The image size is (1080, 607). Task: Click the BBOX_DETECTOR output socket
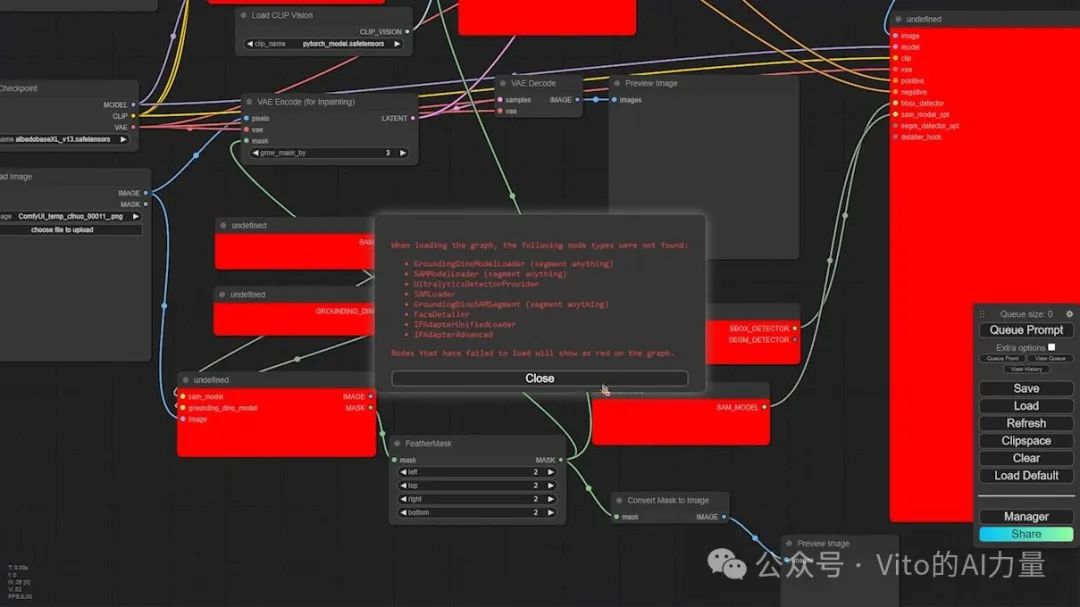pyautogui.click(x=795, y=329)
